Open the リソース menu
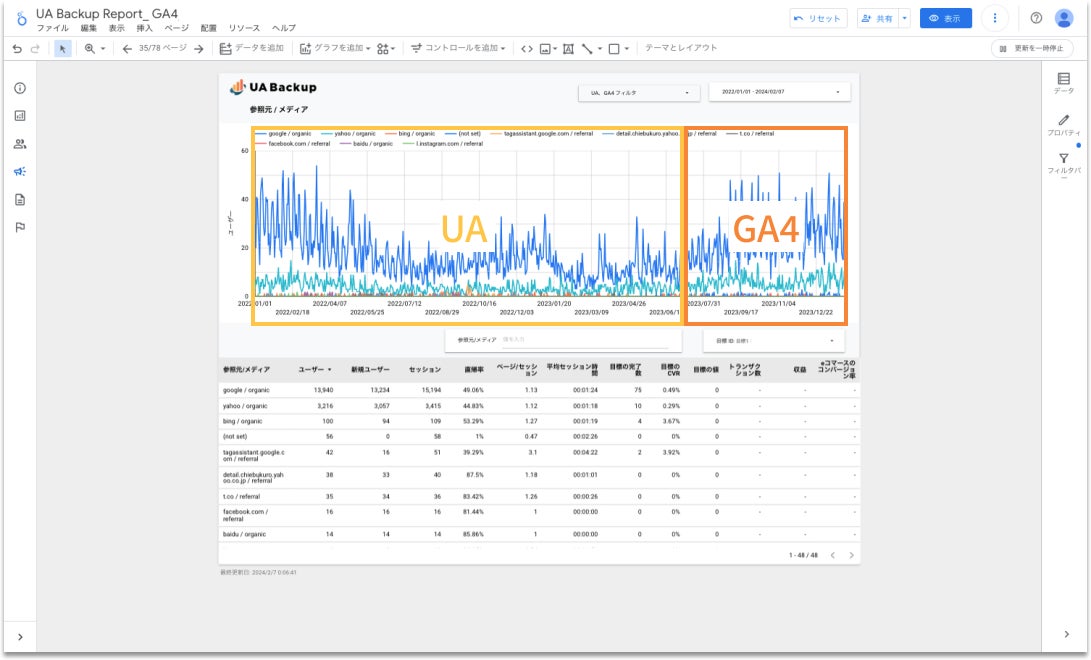 (244, 28)
